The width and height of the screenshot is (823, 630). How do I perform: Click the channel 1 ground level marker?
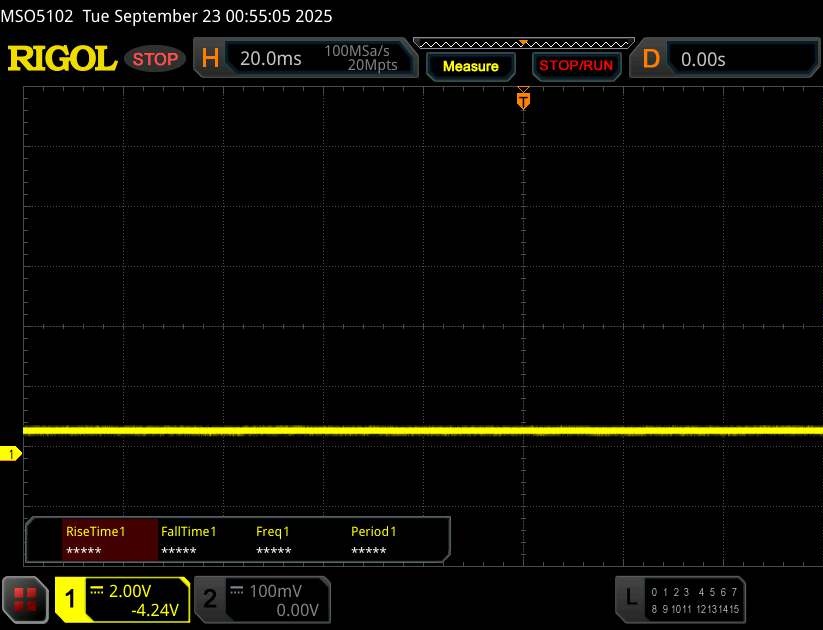point(11,455)
